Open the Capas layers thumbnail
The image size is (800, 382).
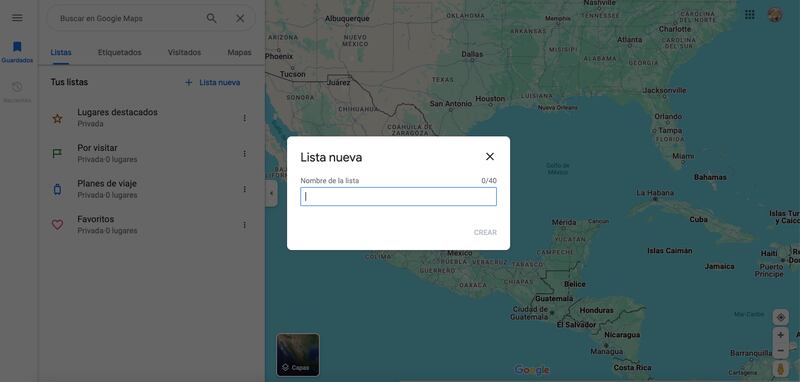click(298, 355)
